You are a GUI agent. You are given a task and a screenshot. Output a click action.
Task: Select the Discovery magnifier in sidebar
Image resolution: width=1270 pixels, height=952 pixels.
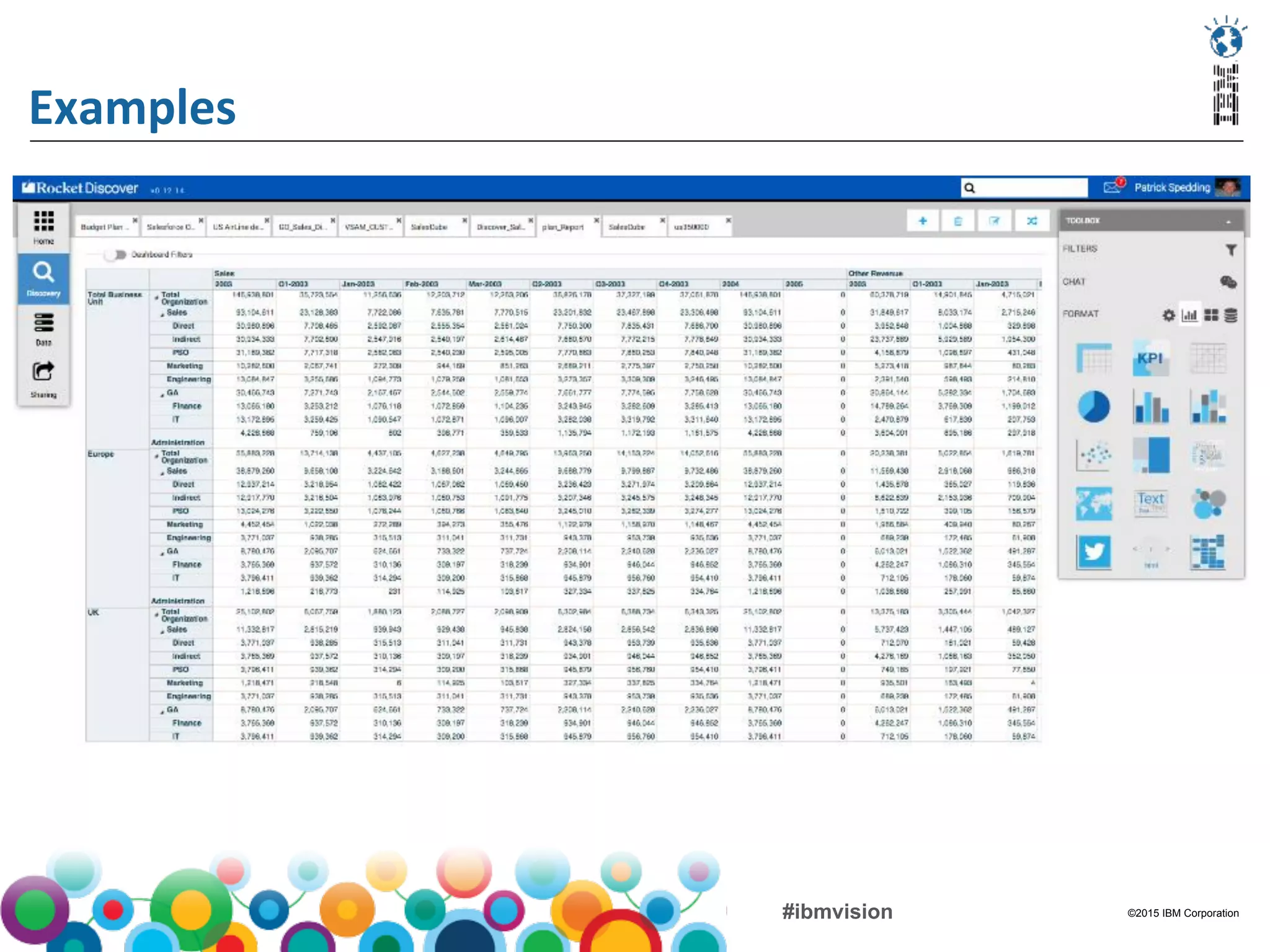click(43, 272)
